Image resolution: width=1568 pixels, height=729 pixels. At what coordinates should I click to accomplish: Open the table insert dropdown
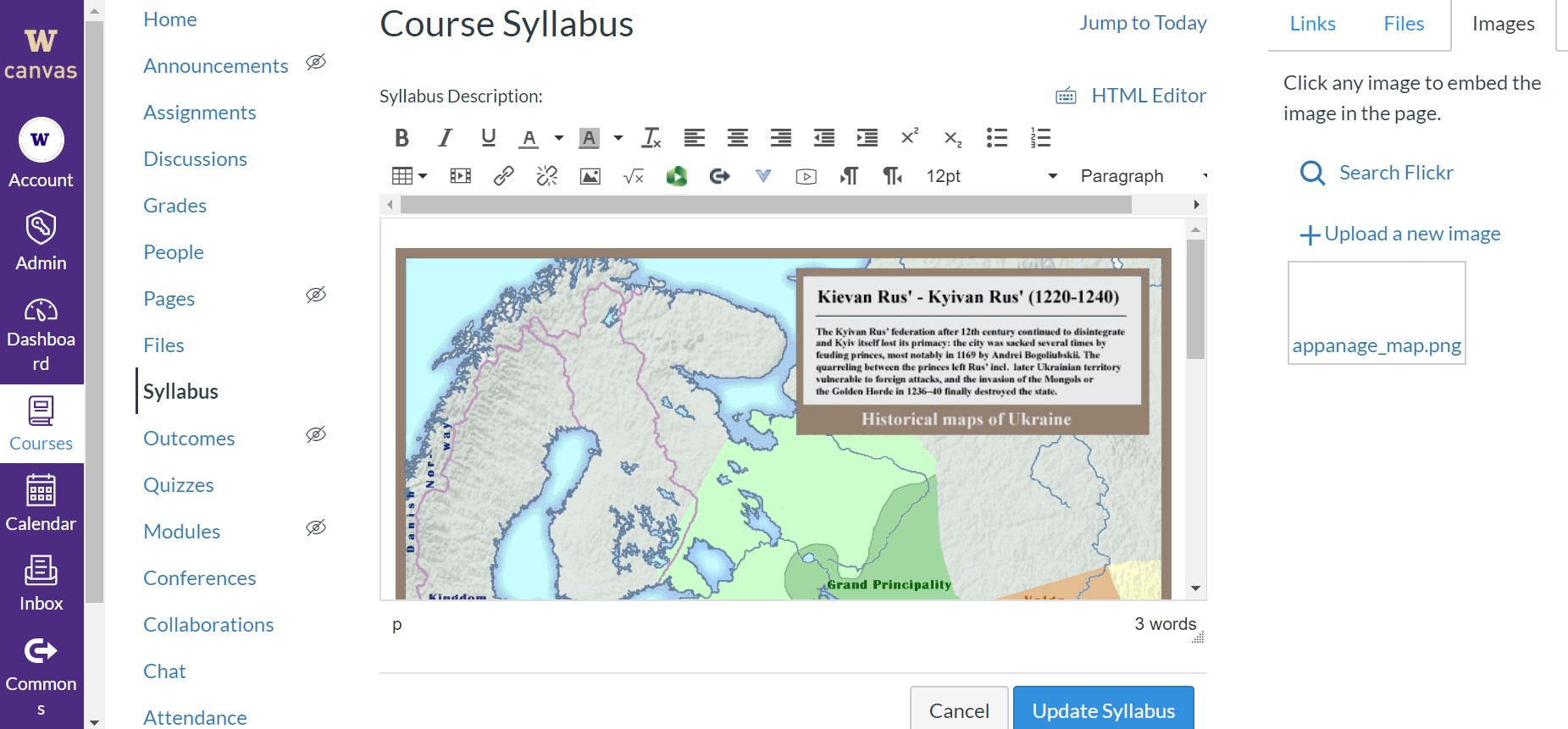(410, 176)
